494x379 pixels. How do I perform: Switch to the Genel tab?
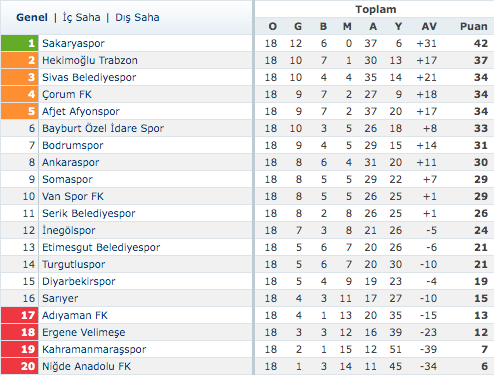point(32,17)
